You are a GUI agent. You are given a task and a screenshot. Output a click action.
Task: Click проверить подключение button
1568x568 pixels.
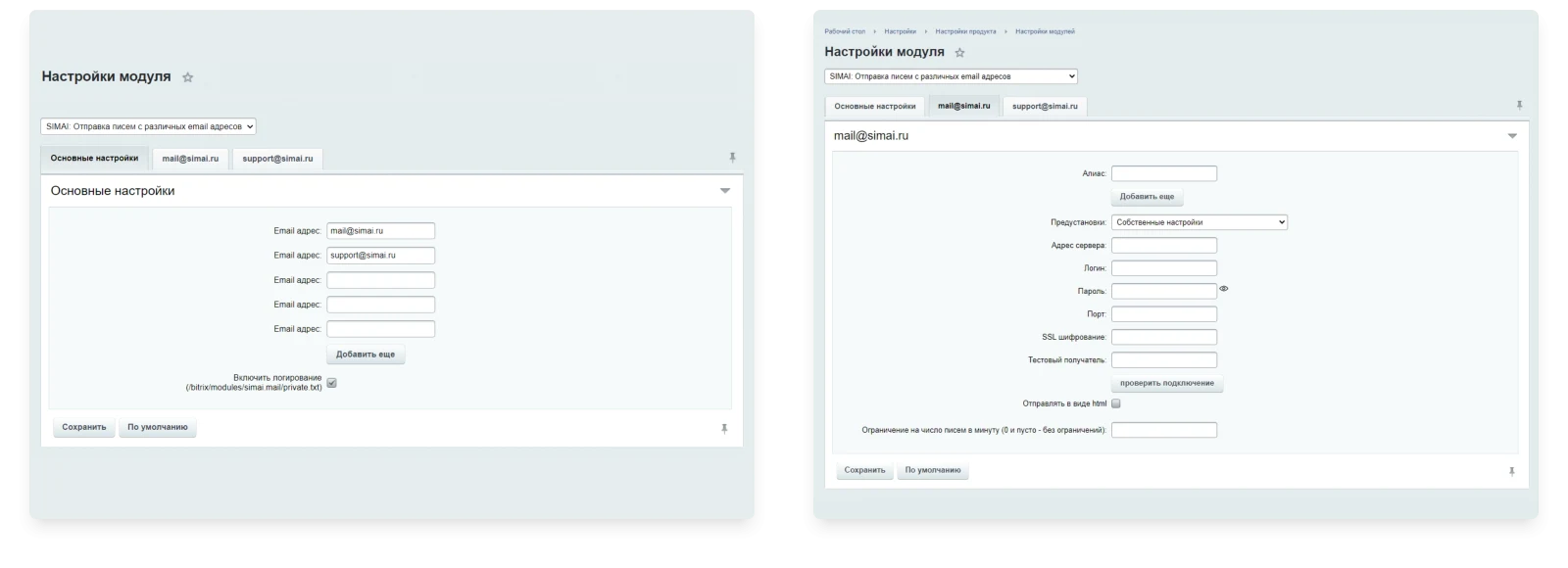pyautogui.click(x=1166, y=383)
